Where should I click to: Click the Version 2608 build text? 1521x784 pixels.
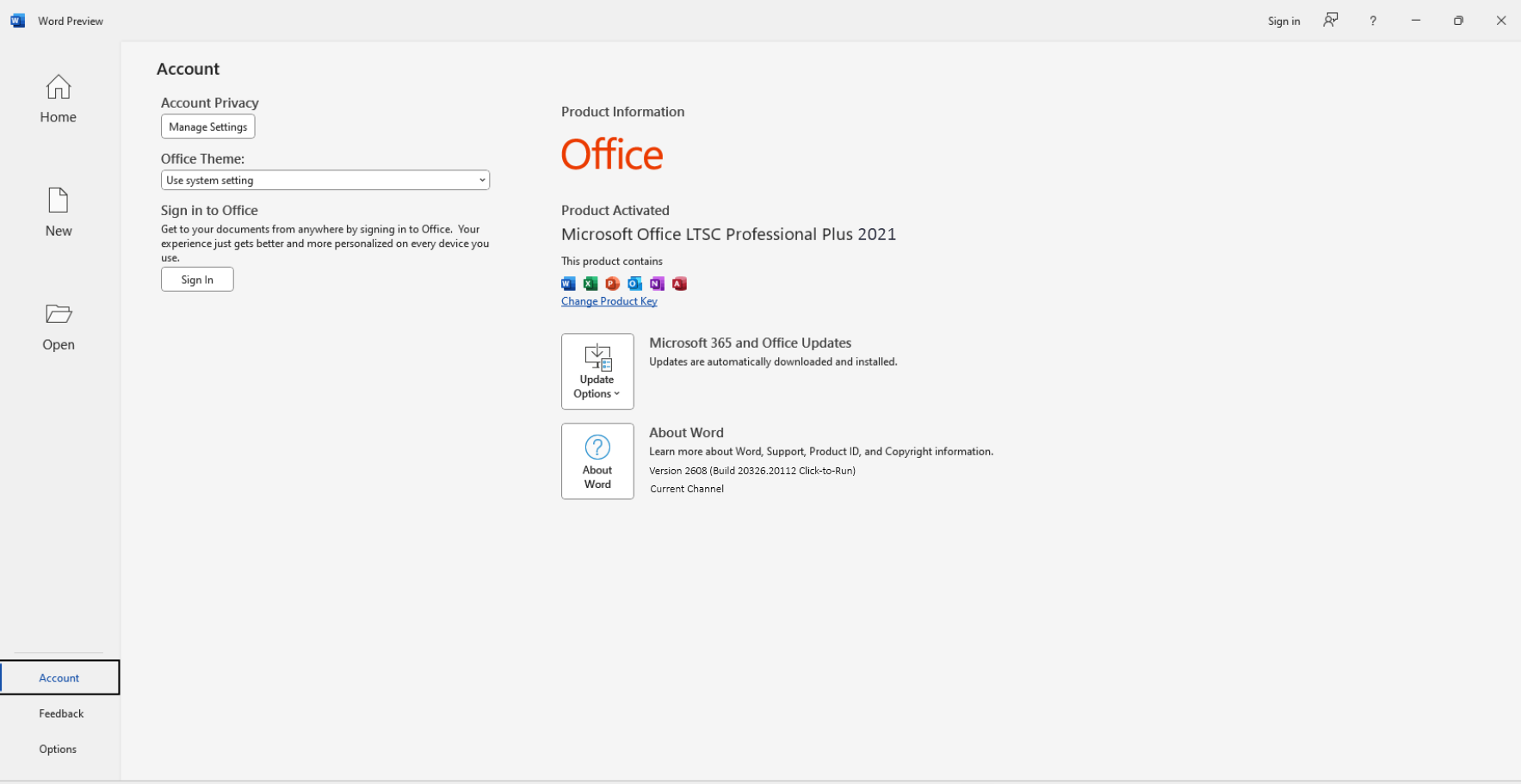(752, 471)
